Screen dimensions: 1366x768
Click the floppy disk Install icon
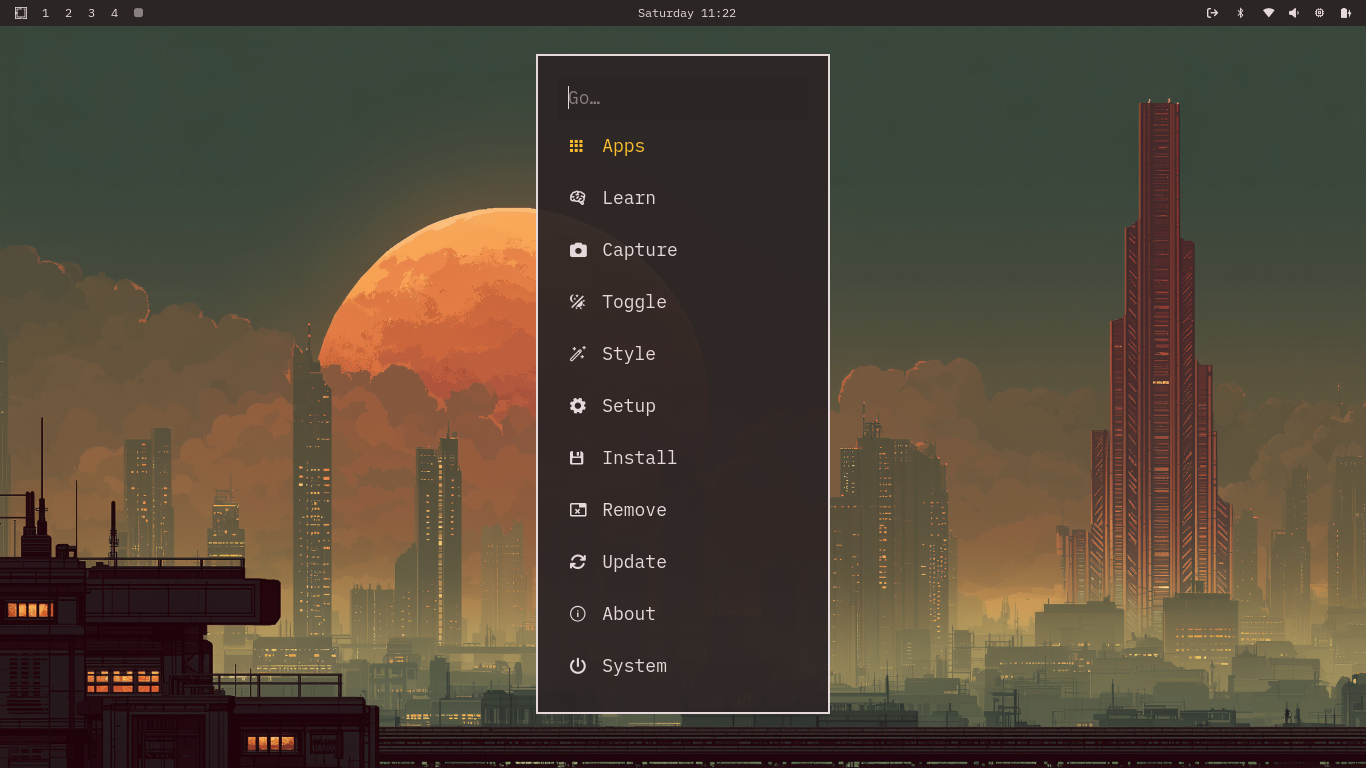coord(577,458)
